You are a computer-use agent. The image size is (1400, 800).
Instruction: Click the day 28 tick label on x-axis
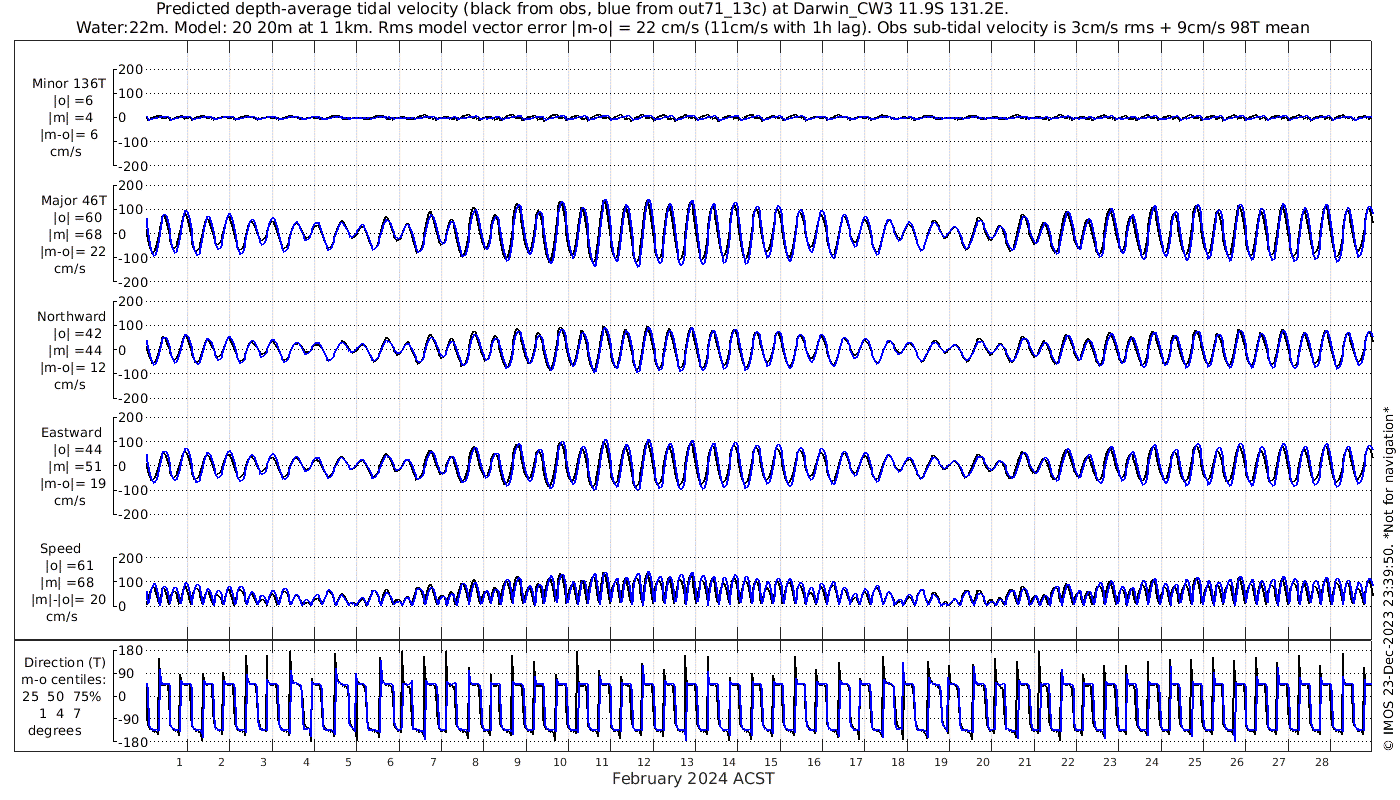tap(1322, 762)
